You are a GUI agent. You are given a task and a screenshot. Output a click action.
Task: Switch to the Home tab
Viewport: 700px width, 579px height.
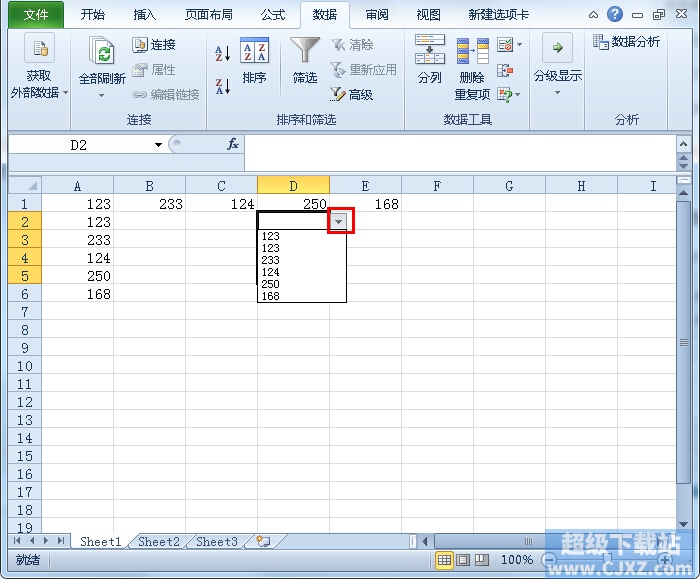tap(92, 15)
